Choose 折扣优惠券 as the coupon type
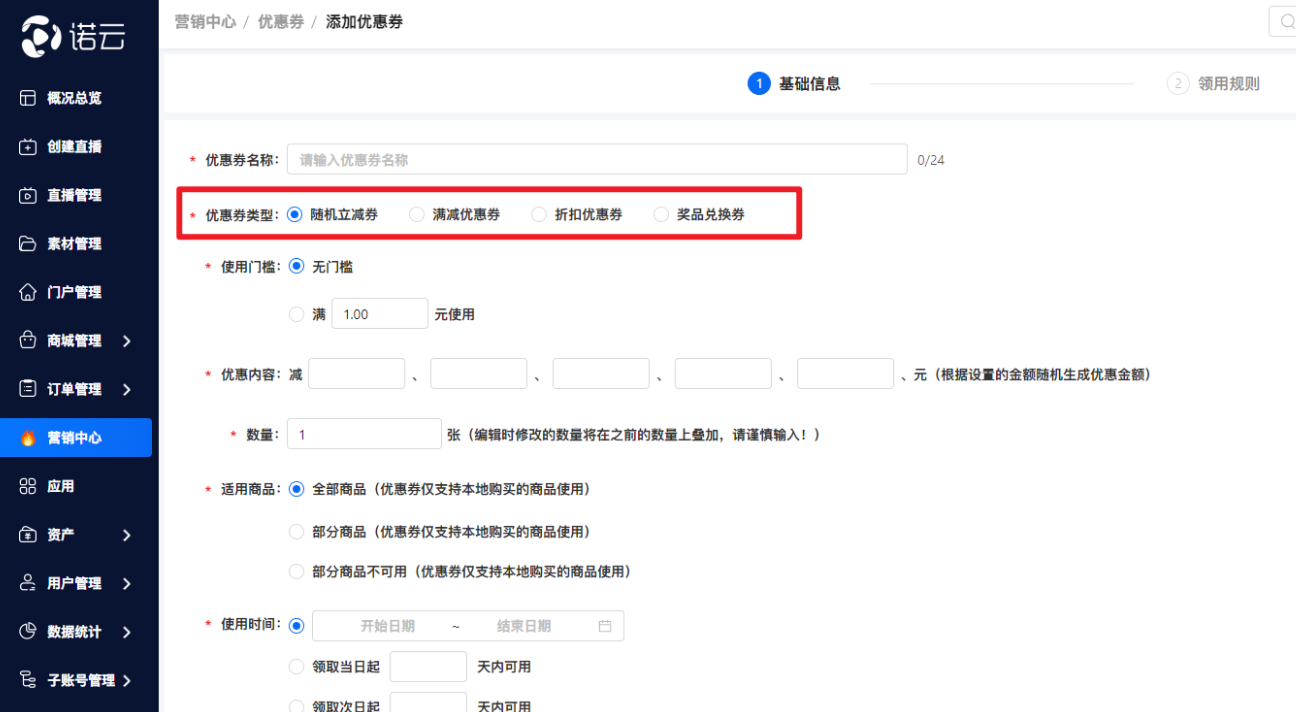 [539, 213]
